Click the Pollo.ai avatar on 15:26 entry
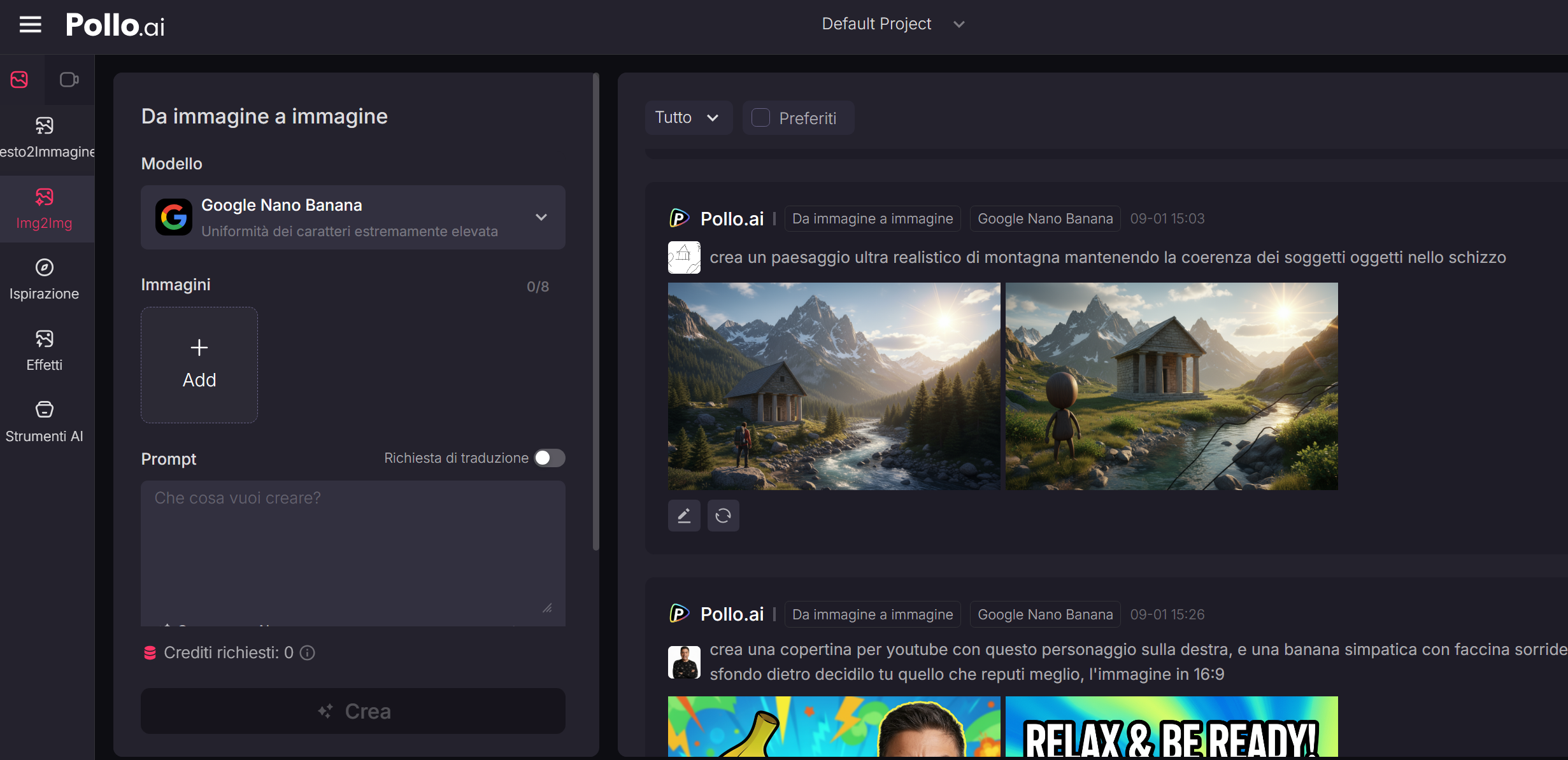Viewport: 1568px width, 760px height. point(680,614)
